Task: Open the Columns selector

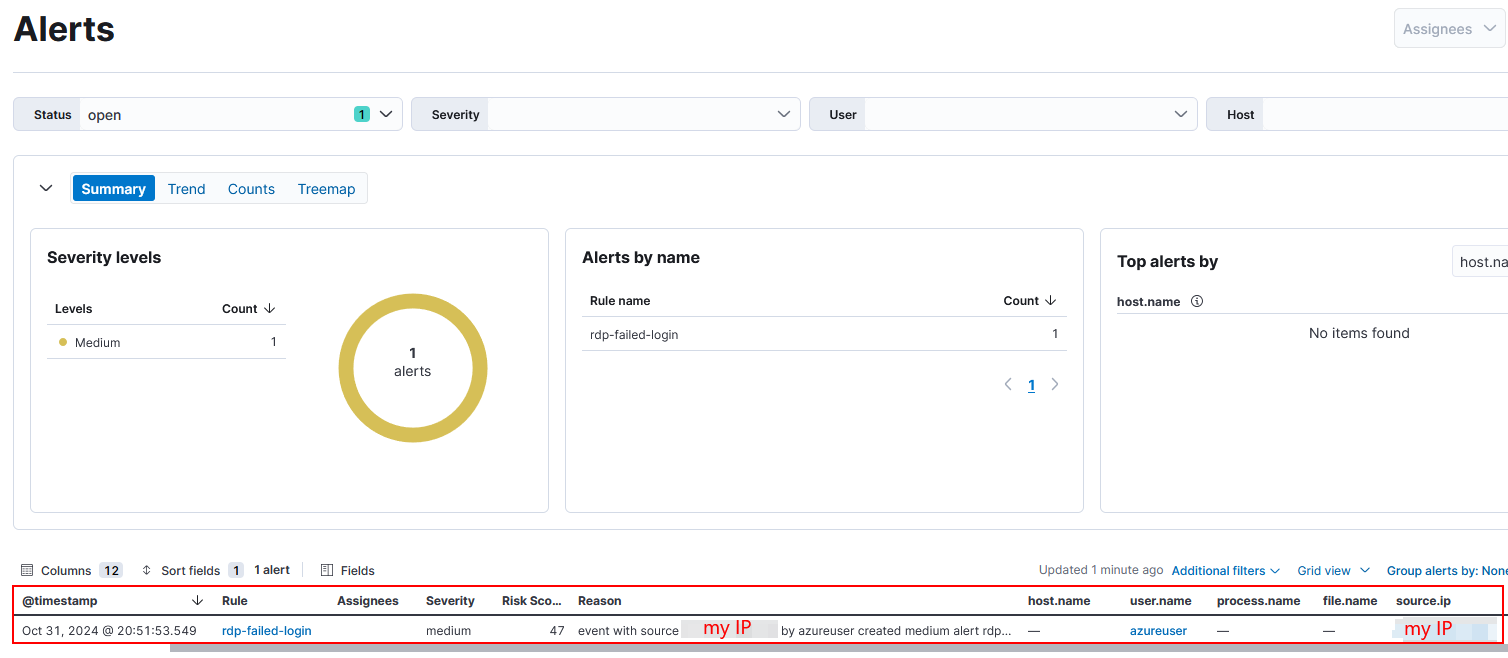Action: [71, 570]
